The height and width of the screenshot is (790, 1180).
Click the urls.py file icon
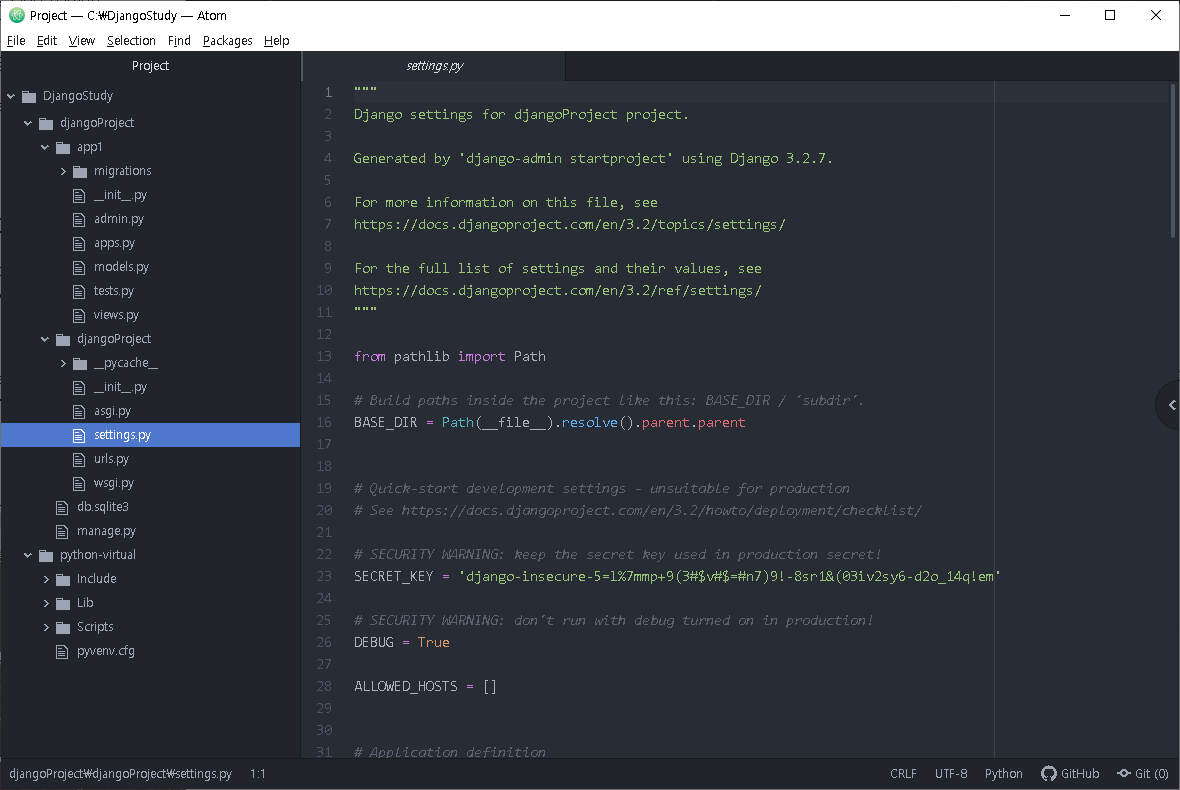(x=79, y=460)
